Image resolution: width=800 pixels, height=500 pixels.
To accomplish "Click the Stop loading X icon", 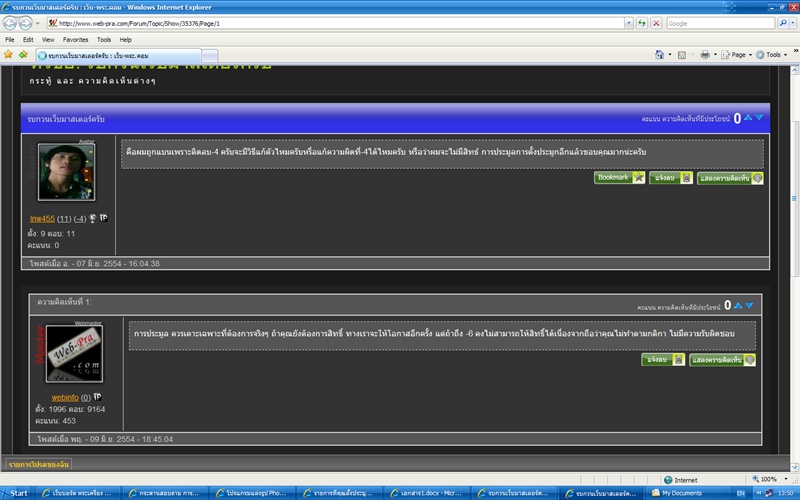I will tap(656, 23).
